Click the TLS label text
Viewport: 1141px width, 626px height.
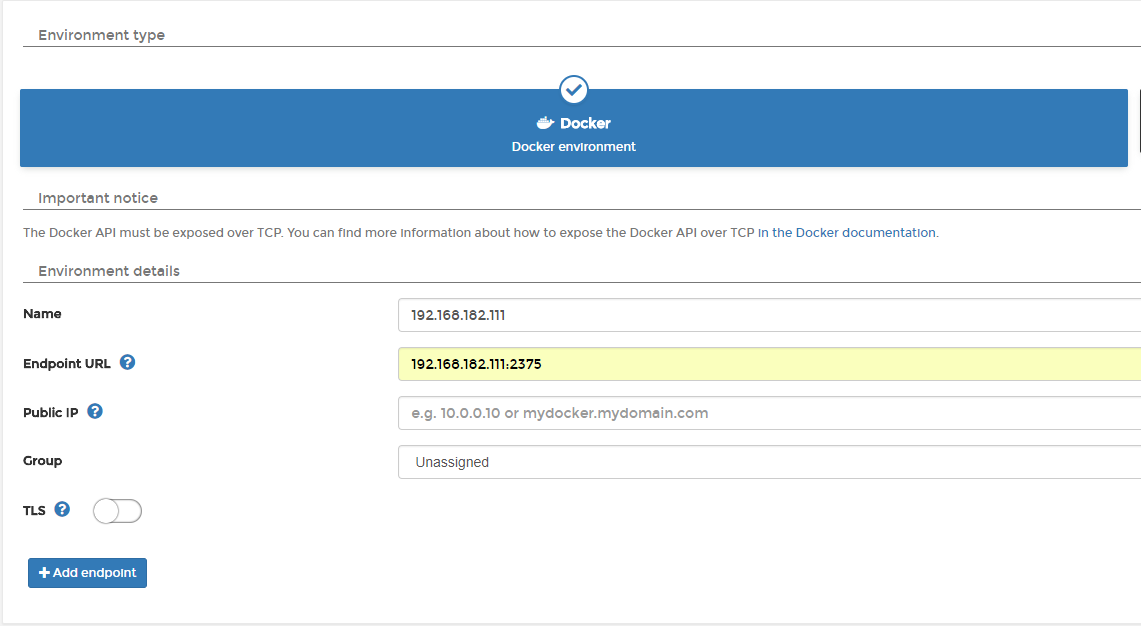point(34,510)
